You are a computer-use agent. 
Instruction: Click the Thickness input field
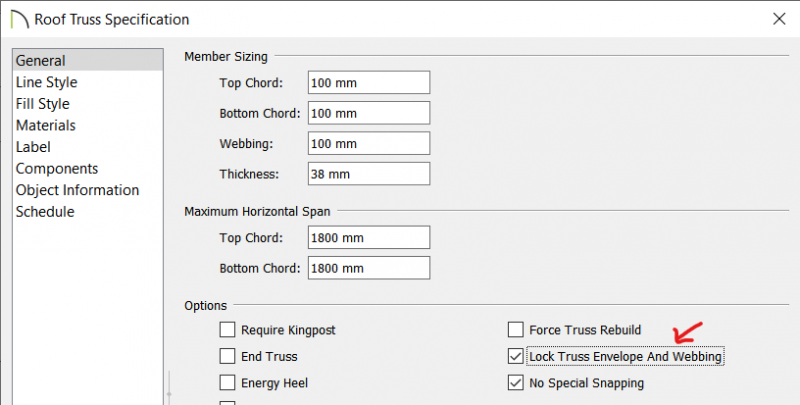pos(369,174)
